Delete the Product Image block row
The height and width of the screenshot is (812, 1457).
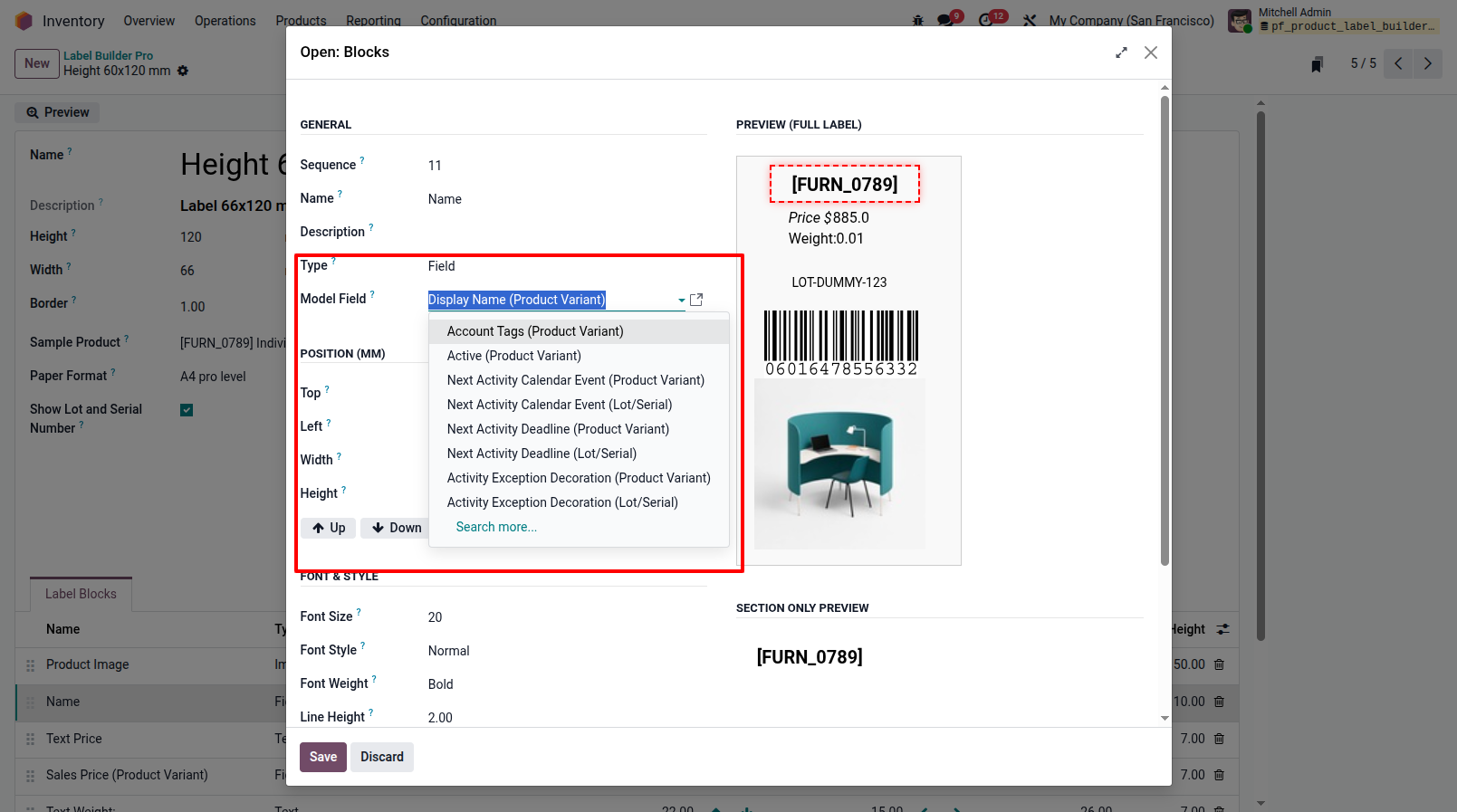tap(1219, 664)
